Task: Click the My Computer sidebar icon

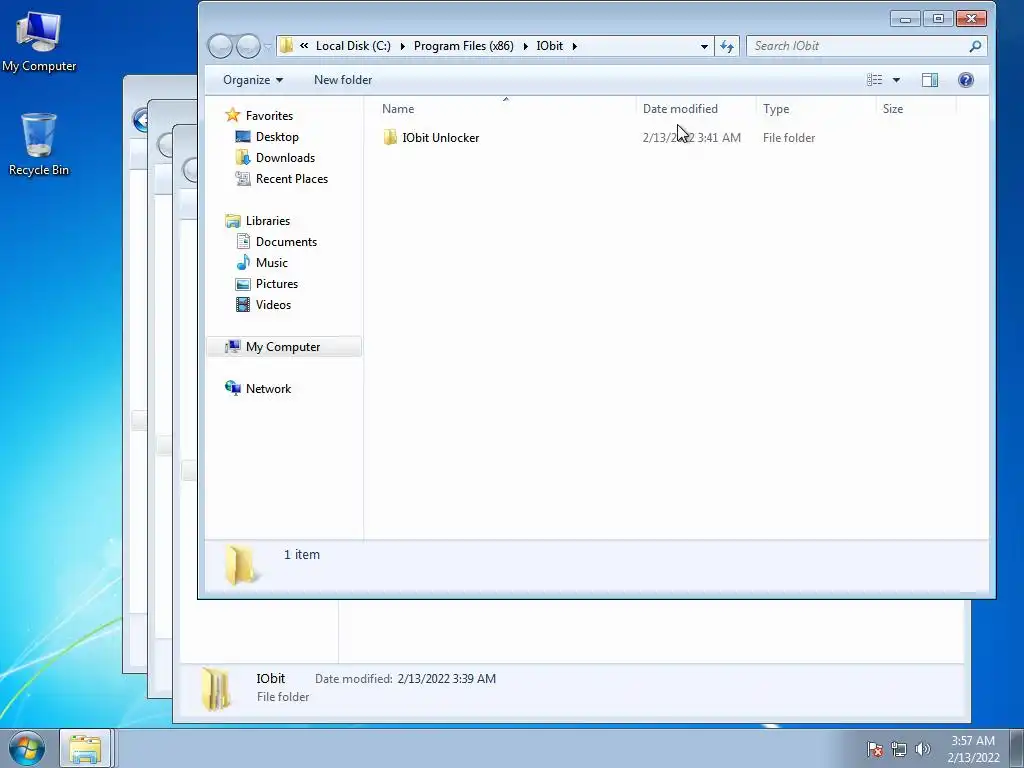Action: [232, 347]
